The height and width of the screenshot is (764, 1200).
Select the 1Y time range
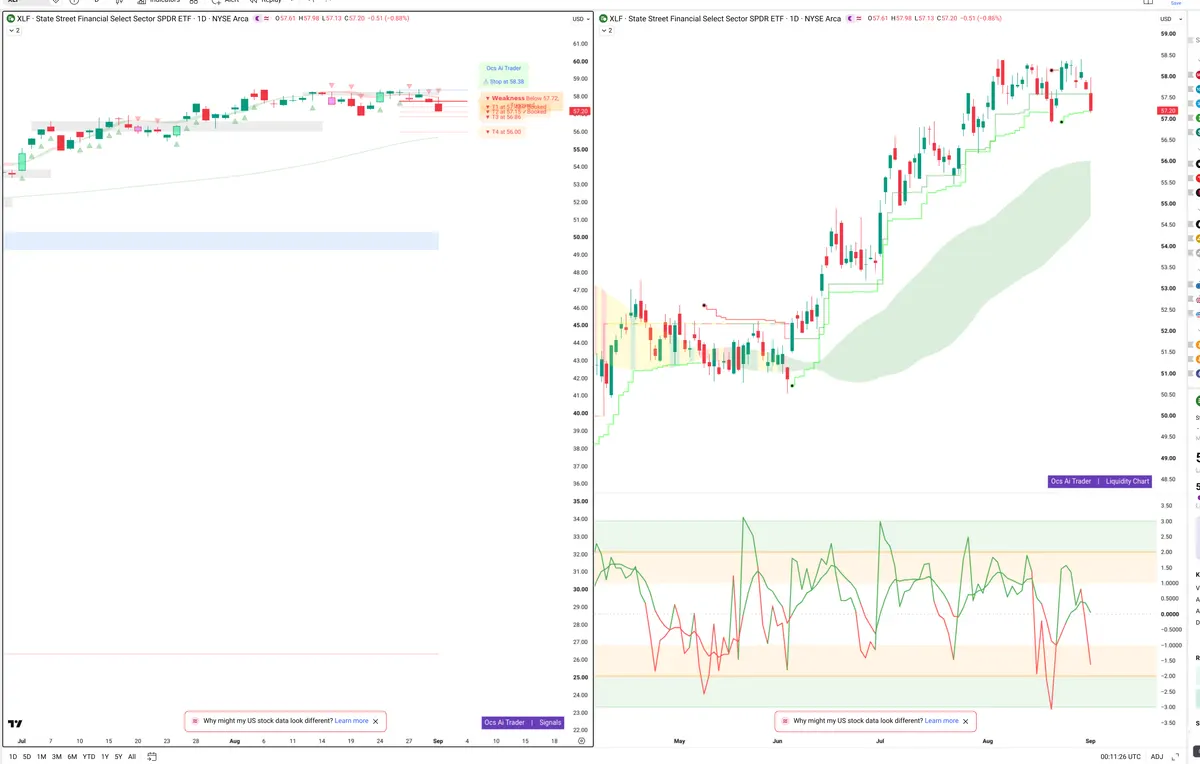pyautogui.click(x=105, y=757)
